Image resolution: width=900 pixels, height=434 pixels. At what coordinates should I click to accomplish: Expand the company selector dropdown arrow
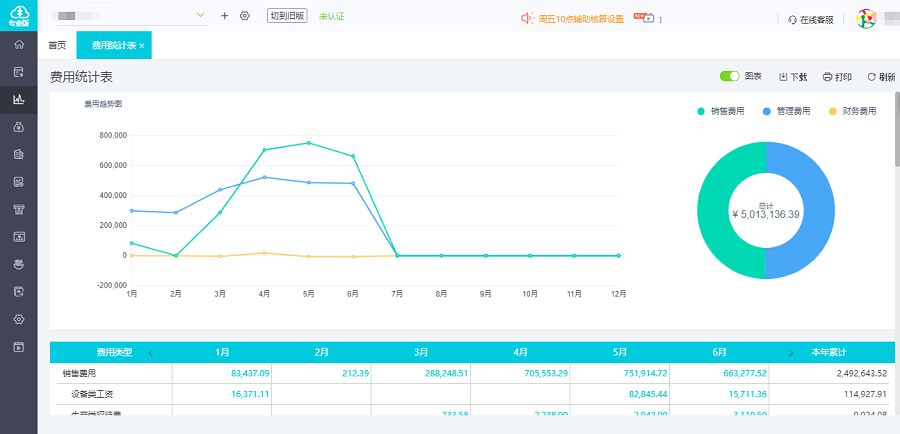click(201, 15)
